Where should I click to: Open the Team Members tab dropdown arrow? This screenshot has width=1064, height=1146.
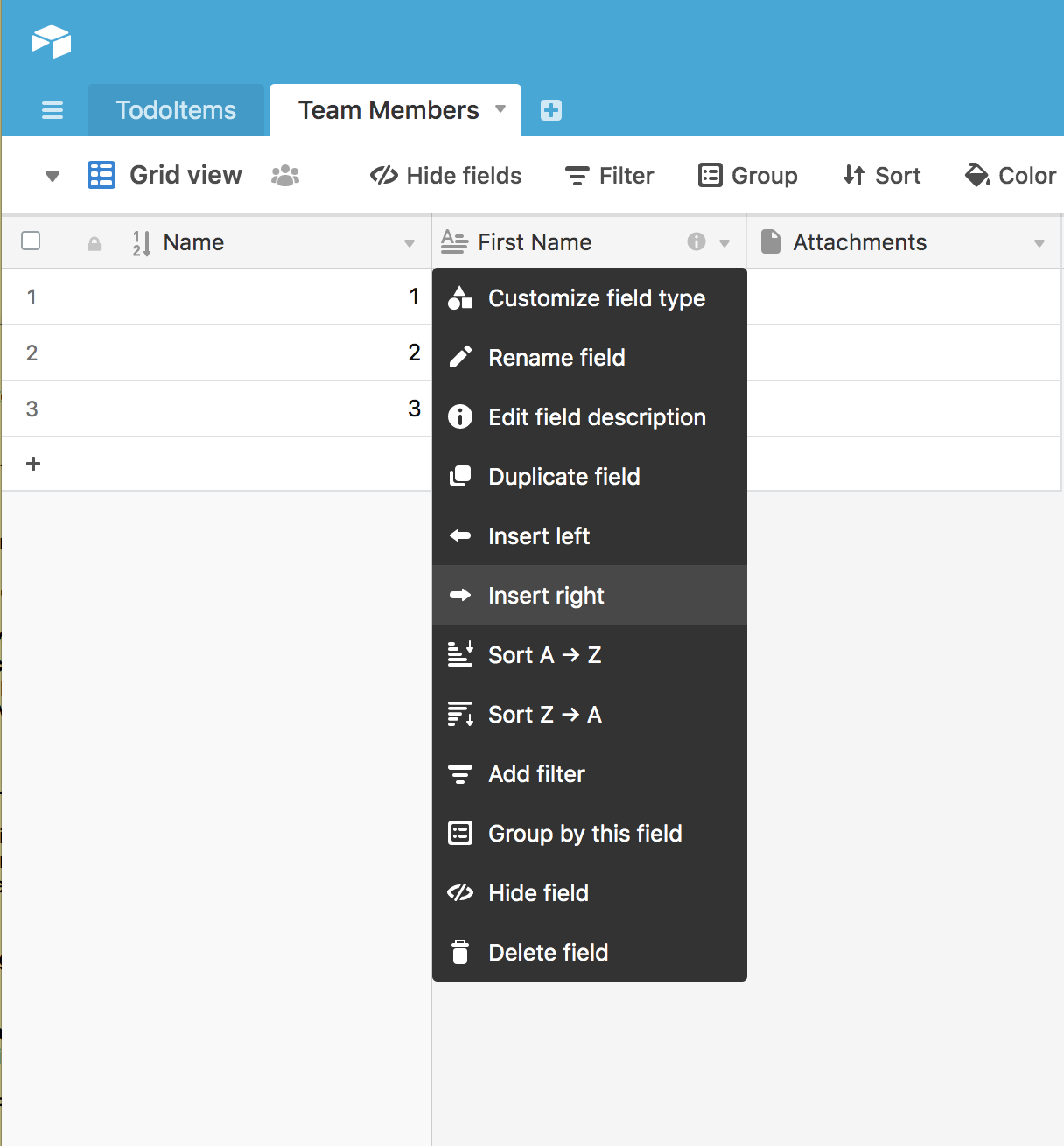(x=500, y=109)
